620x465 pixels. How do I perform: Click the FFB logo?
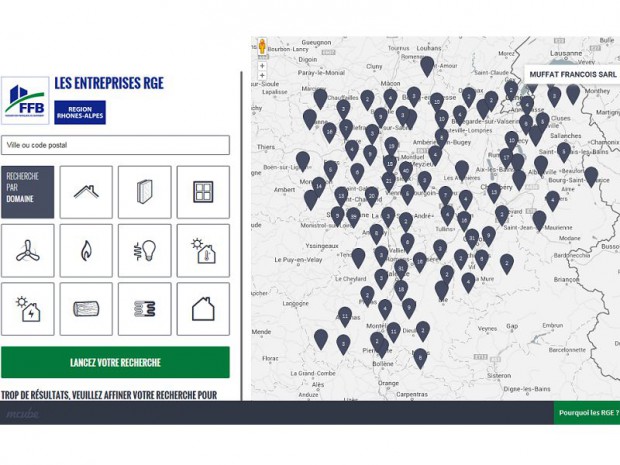(24, 100)
